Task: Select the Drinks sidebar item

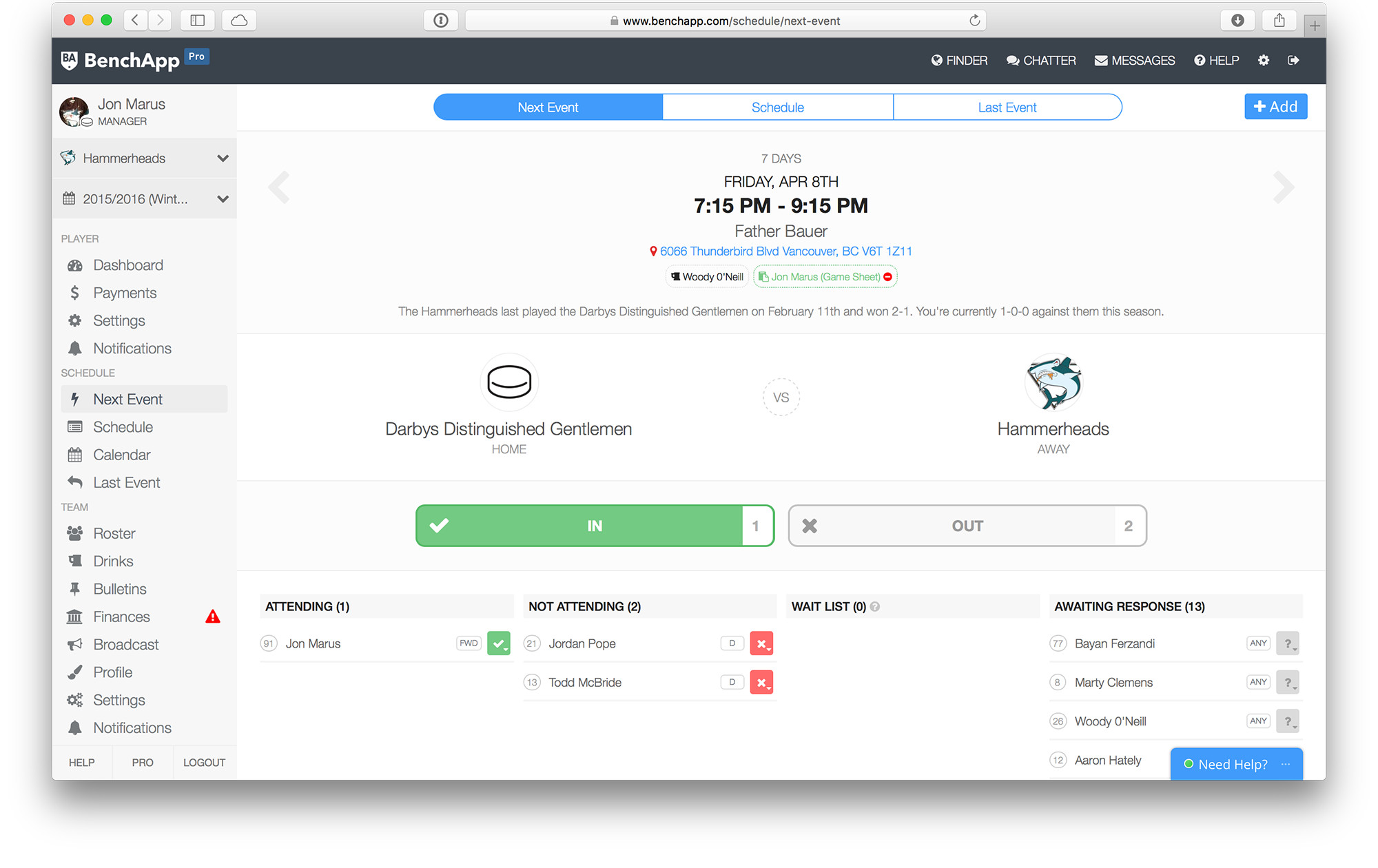Action: 112,561
